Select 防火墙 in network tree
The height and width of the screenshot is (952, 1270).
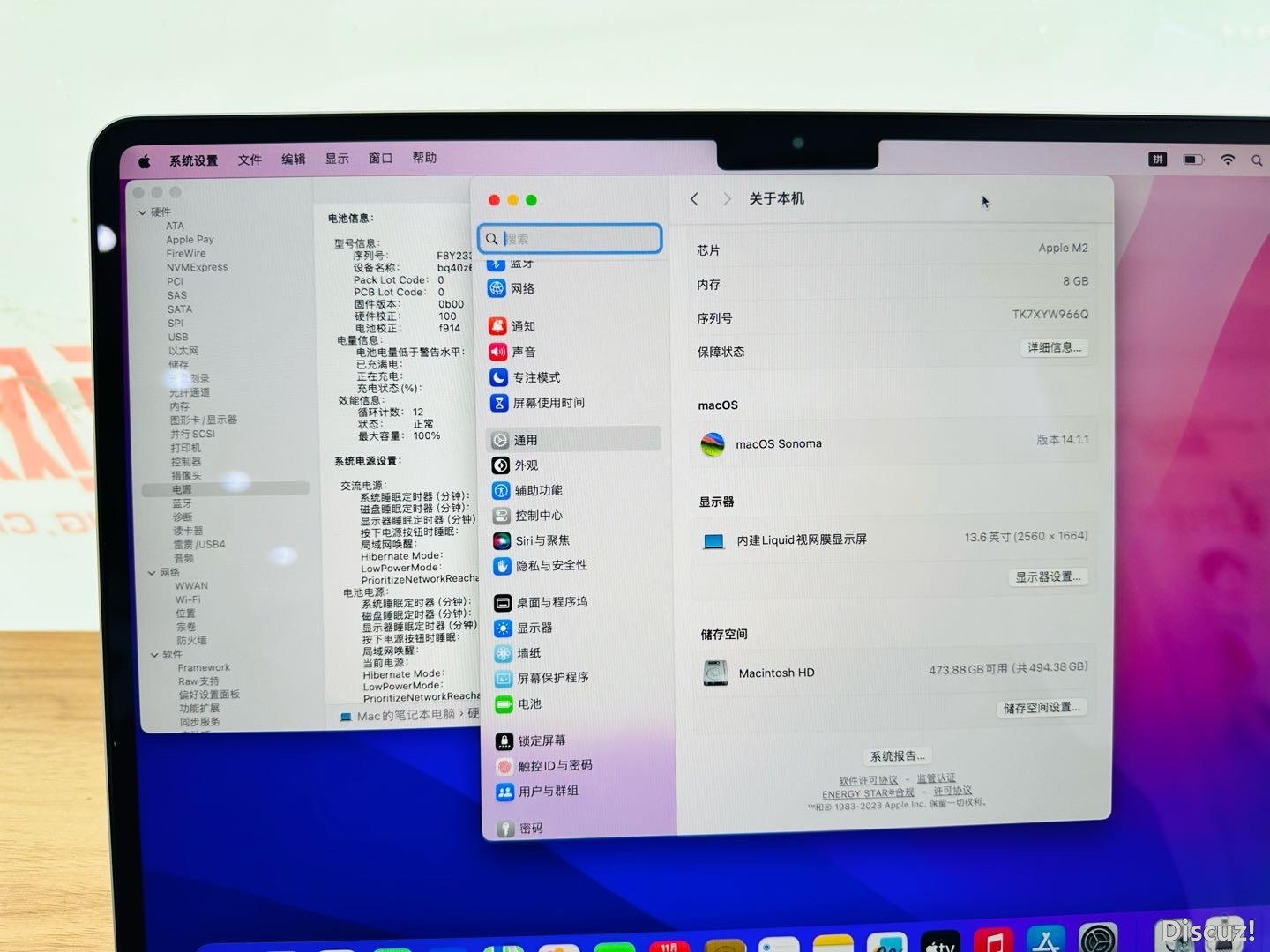point(191,641)
